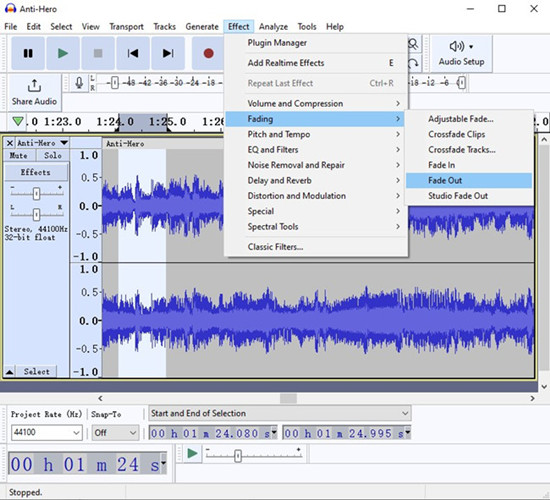Select Adjustable Fade... option

point(469,119)
